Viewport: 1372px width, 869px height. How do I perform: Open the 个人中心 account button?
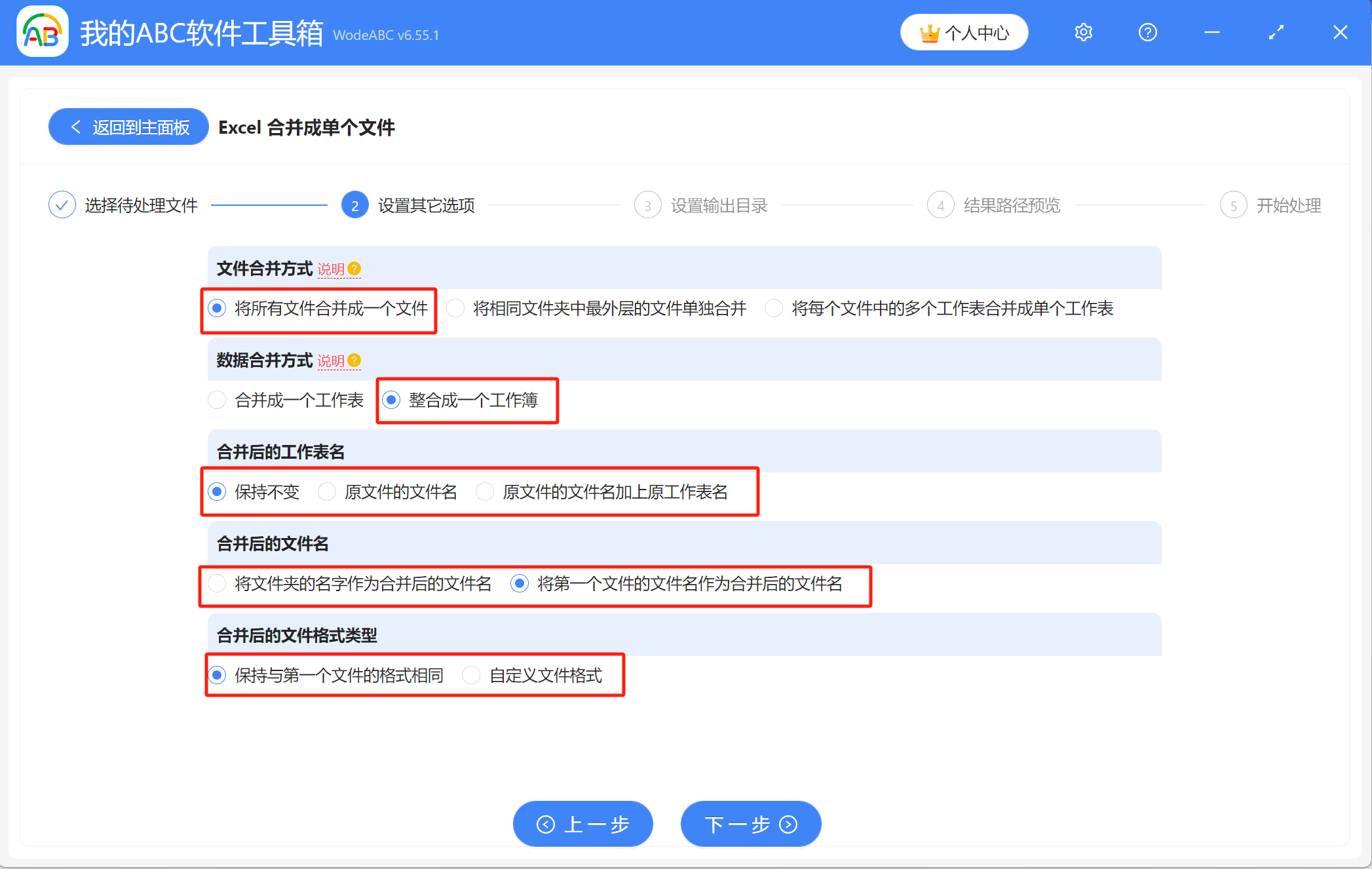(964, 32)
